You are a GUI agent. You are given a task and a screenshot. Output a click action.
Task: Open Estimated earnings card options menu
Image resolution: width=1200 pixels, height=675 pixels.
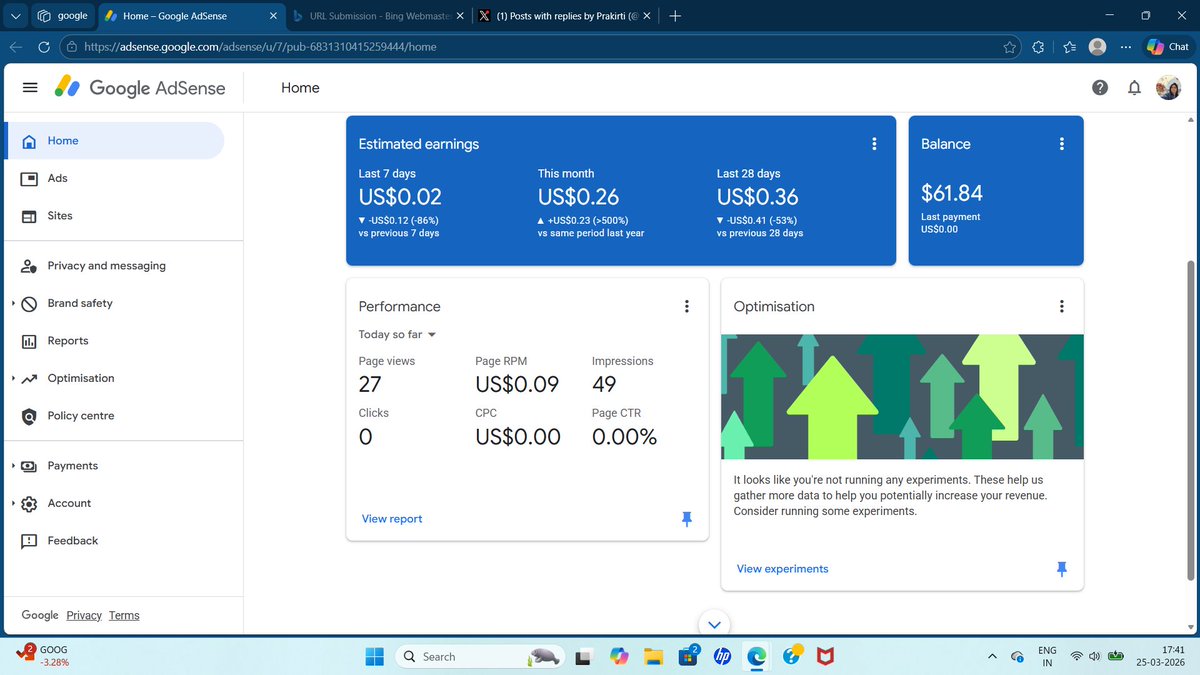[874, 144]
